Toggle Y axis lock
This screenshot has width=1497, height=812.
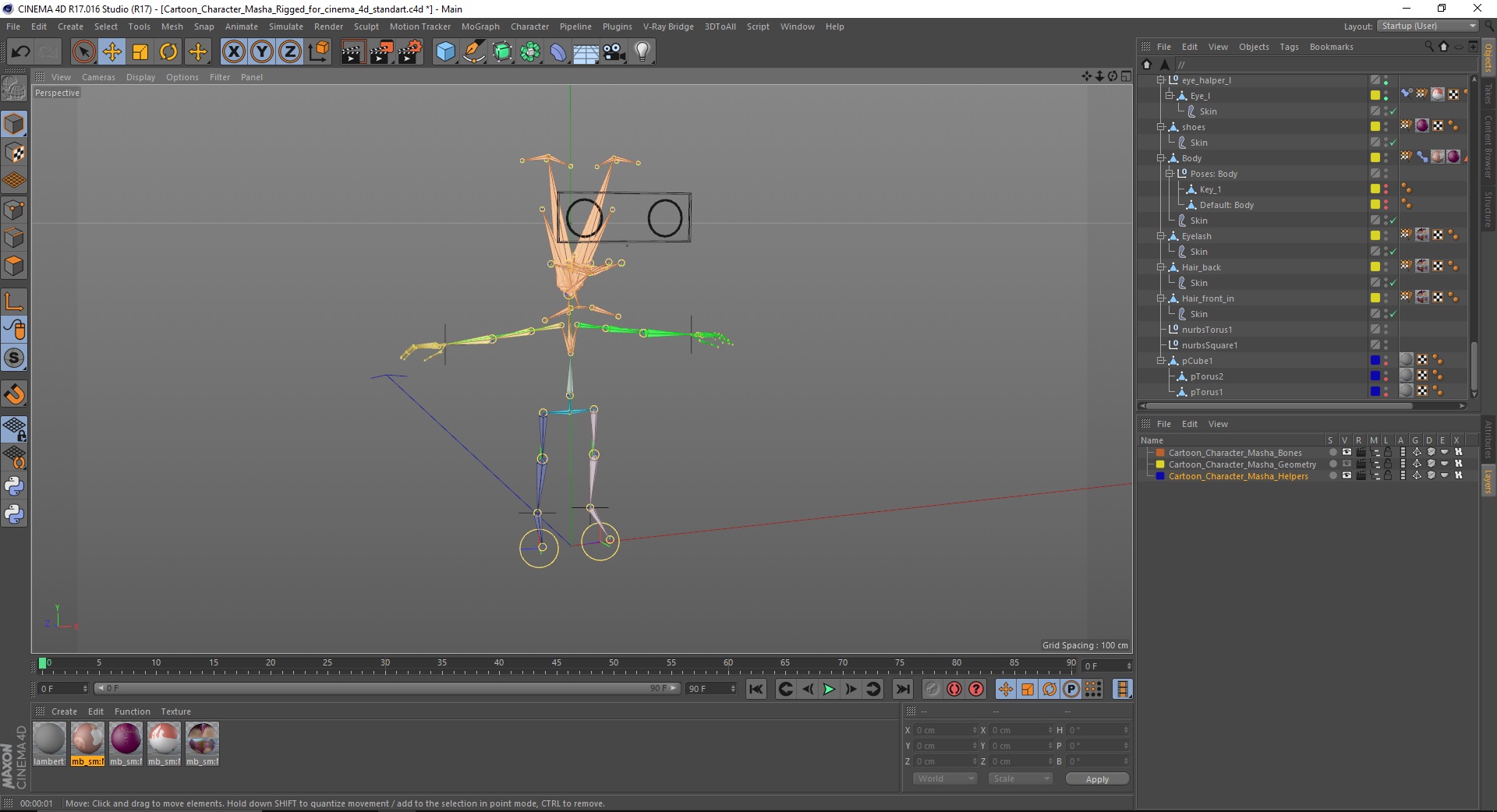click(x=262, y=52)
